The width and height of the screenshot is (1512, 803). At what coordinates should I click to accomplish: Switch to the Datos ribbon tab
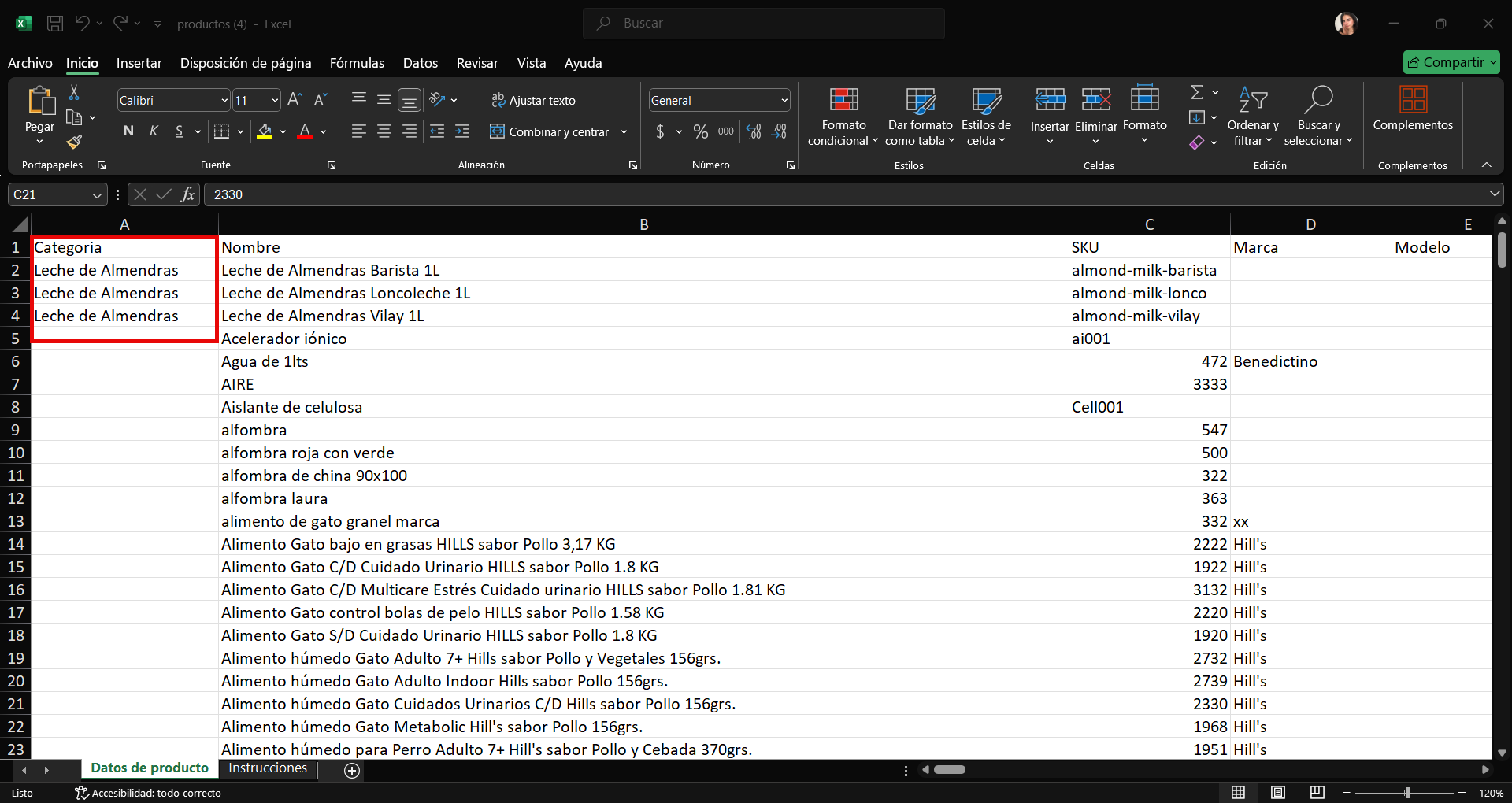420,63
